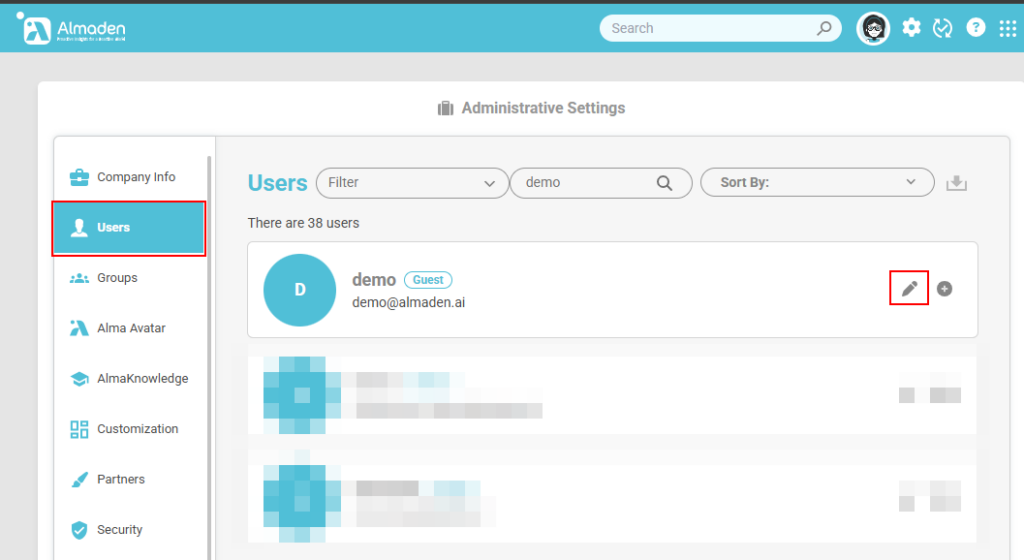The width and height of the screenshot is (1024, 560).
Task: Click the magnifier icon in demo search field
Action: [x=665, y=183]
